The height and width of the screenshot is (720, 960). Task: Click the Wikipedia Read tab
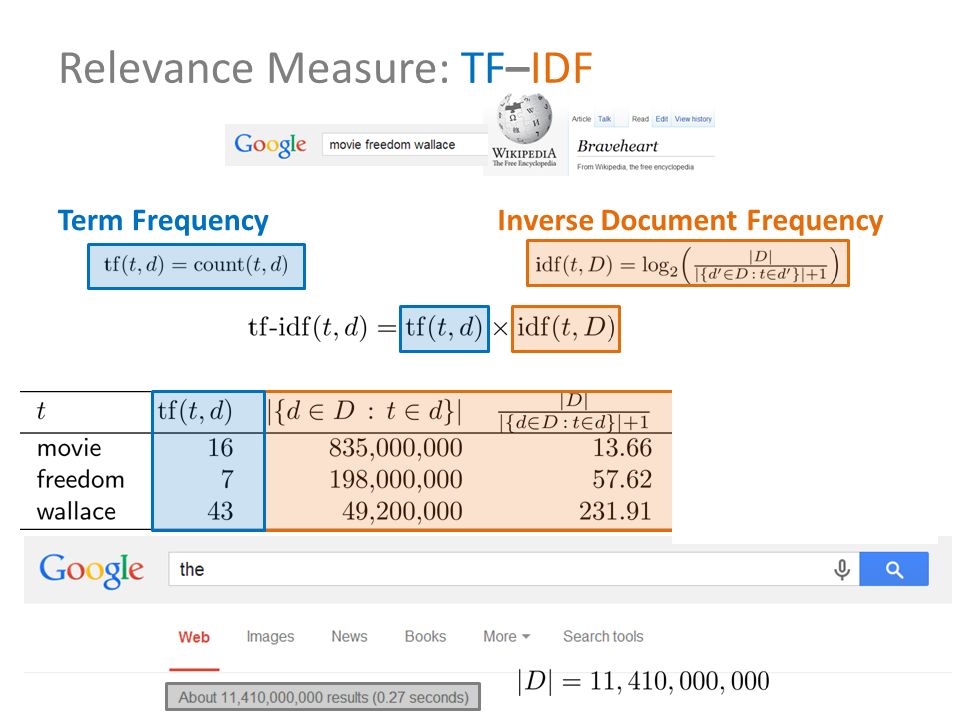pos(640,119)
